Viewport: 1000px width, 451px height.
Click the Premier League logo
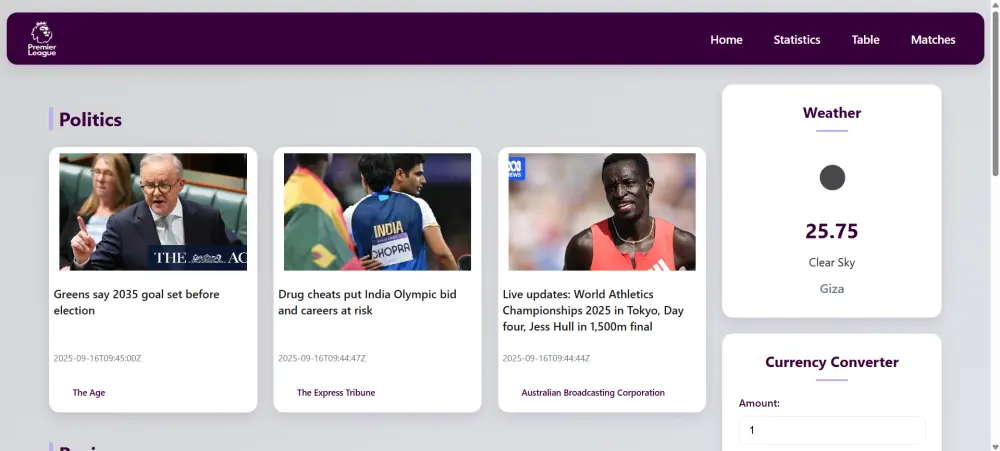(42, 38)
